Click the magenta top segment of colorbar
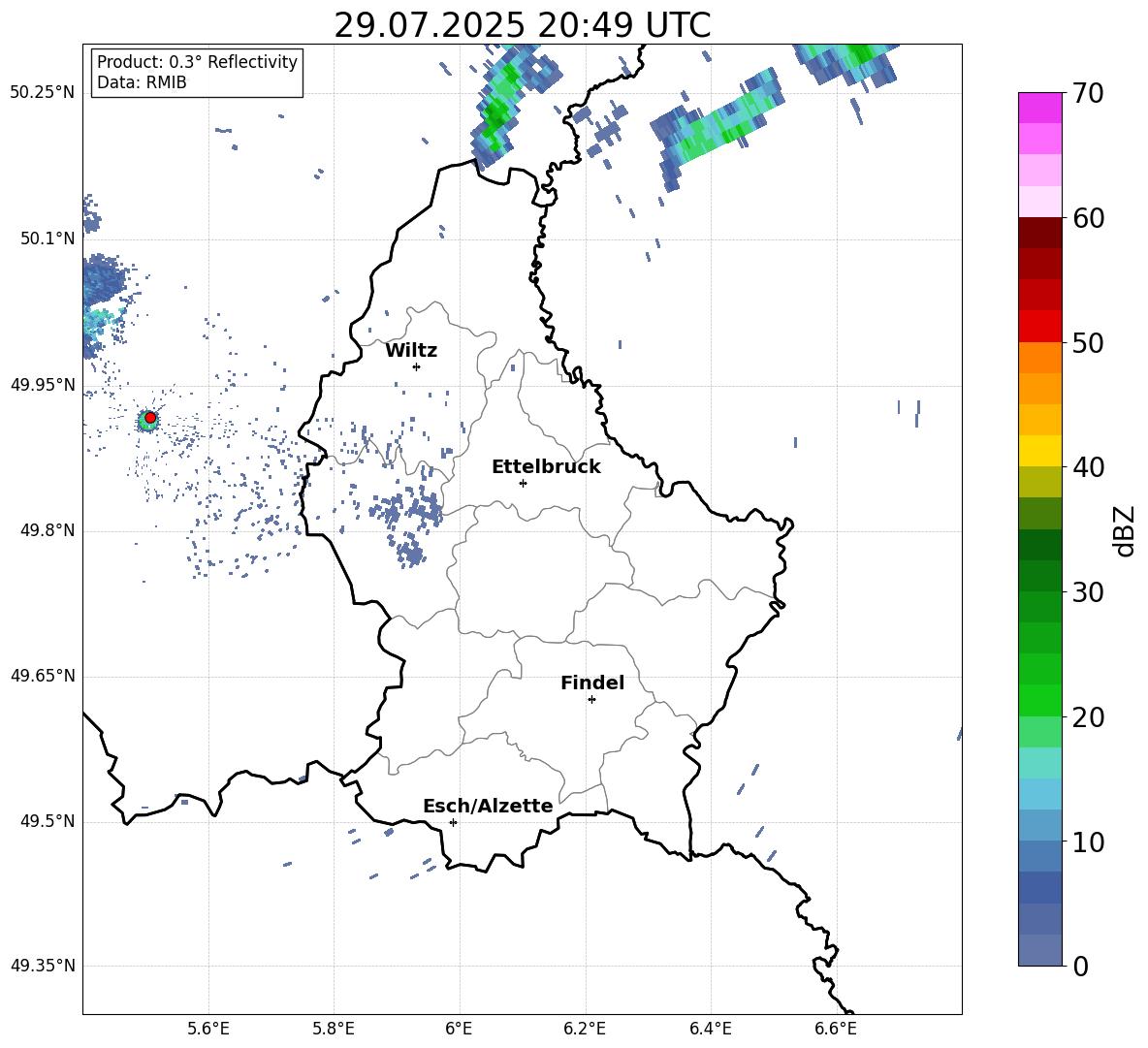The width and height of the screenshot is (1148, 1048). pyautogui.click(x=1039, y=109)
